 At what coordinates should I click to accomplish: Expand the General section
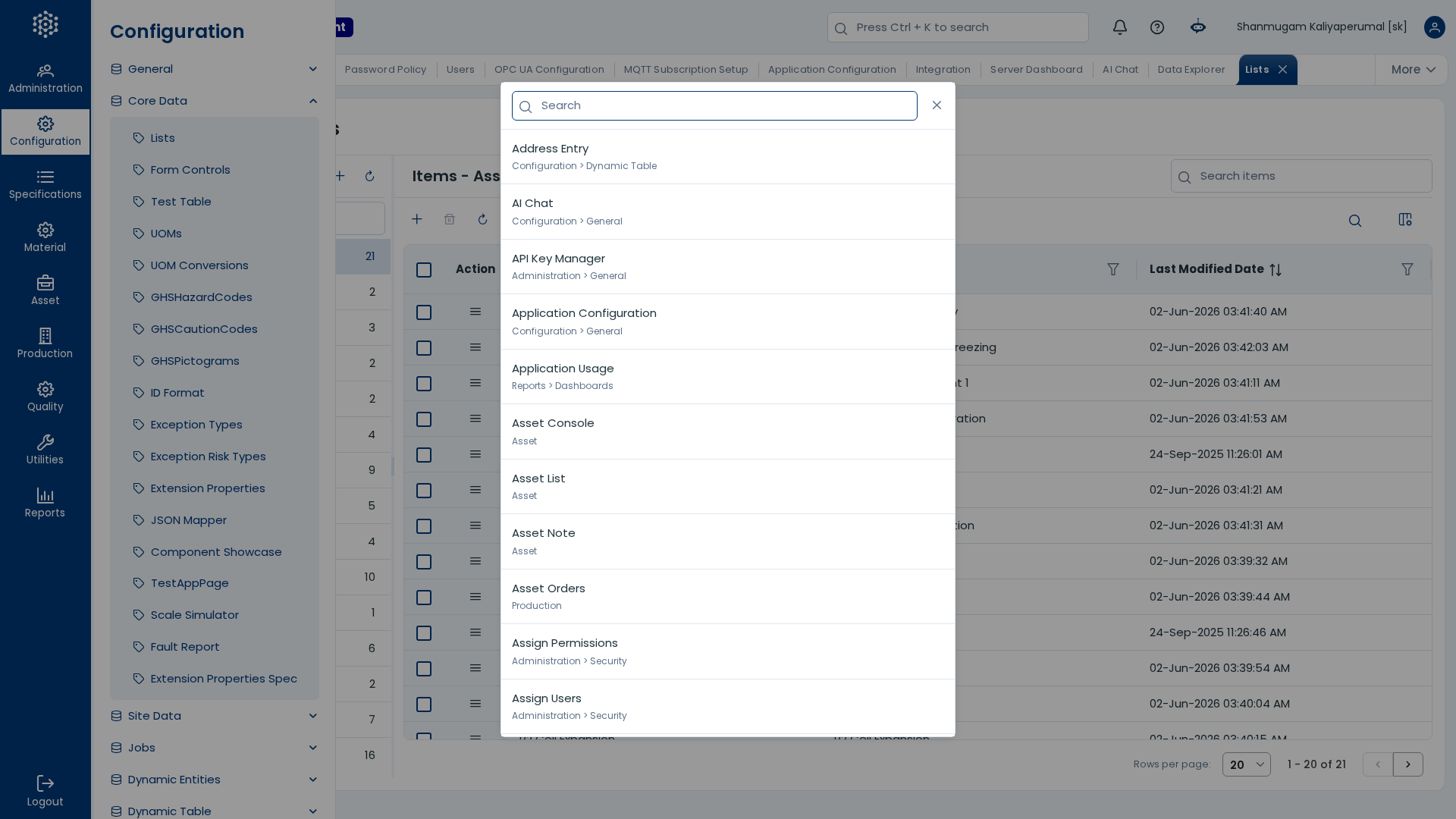[x=214, y=69]
